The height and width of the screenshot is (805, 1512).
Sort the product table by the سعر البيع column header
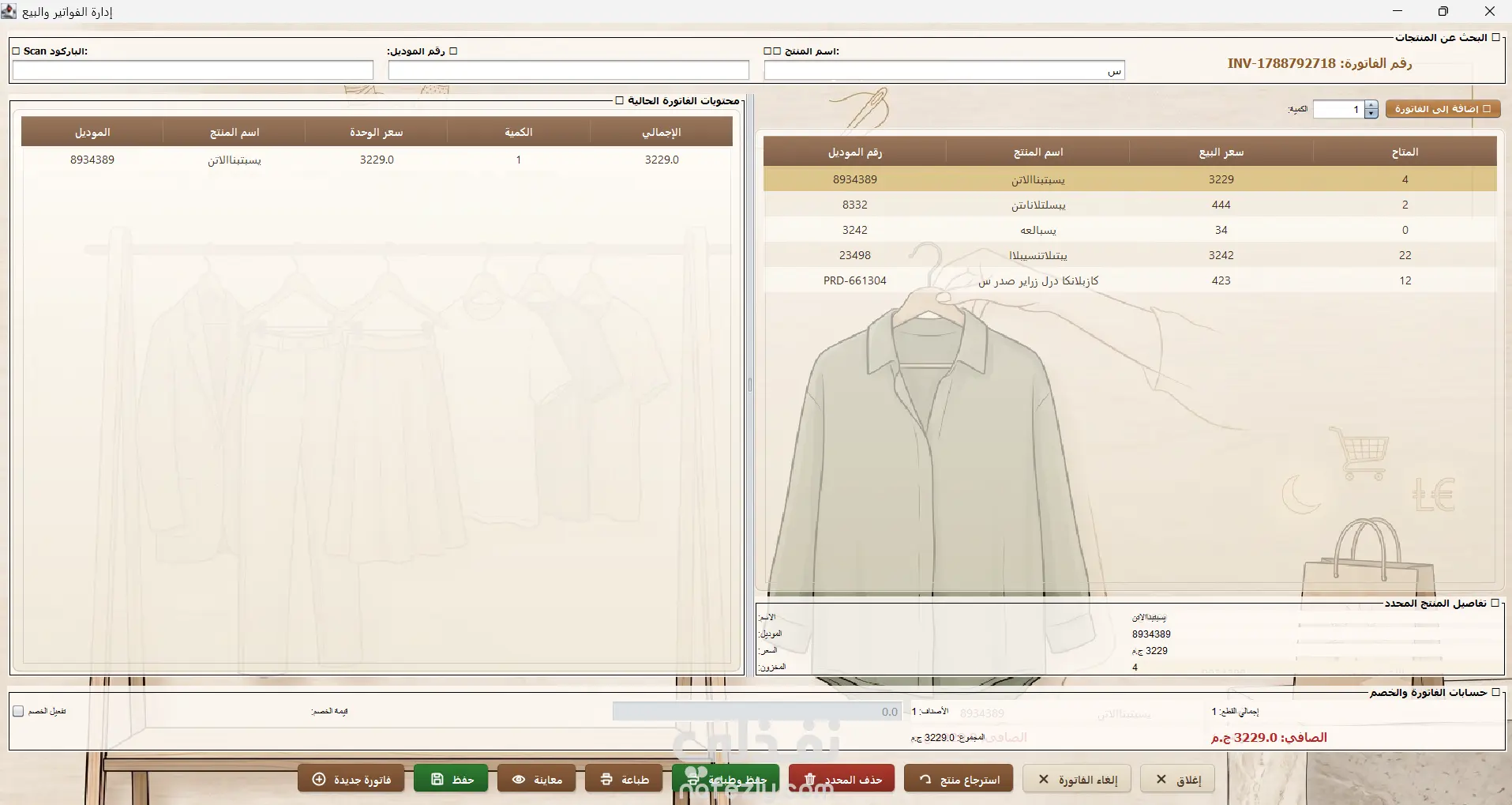(x=1221, y=152)
